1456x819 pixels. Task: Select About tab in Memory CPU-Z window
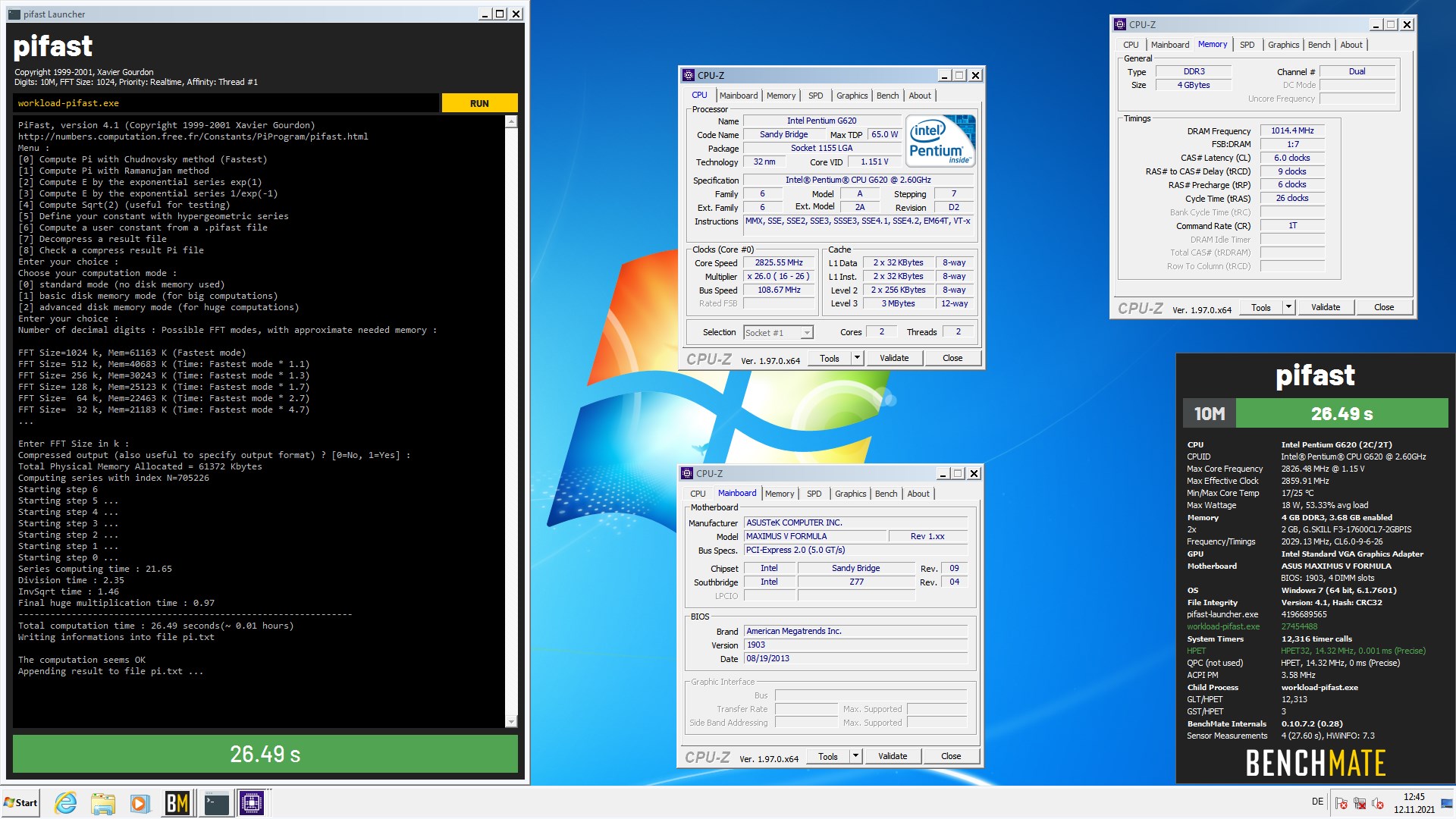click(1351, 45)
